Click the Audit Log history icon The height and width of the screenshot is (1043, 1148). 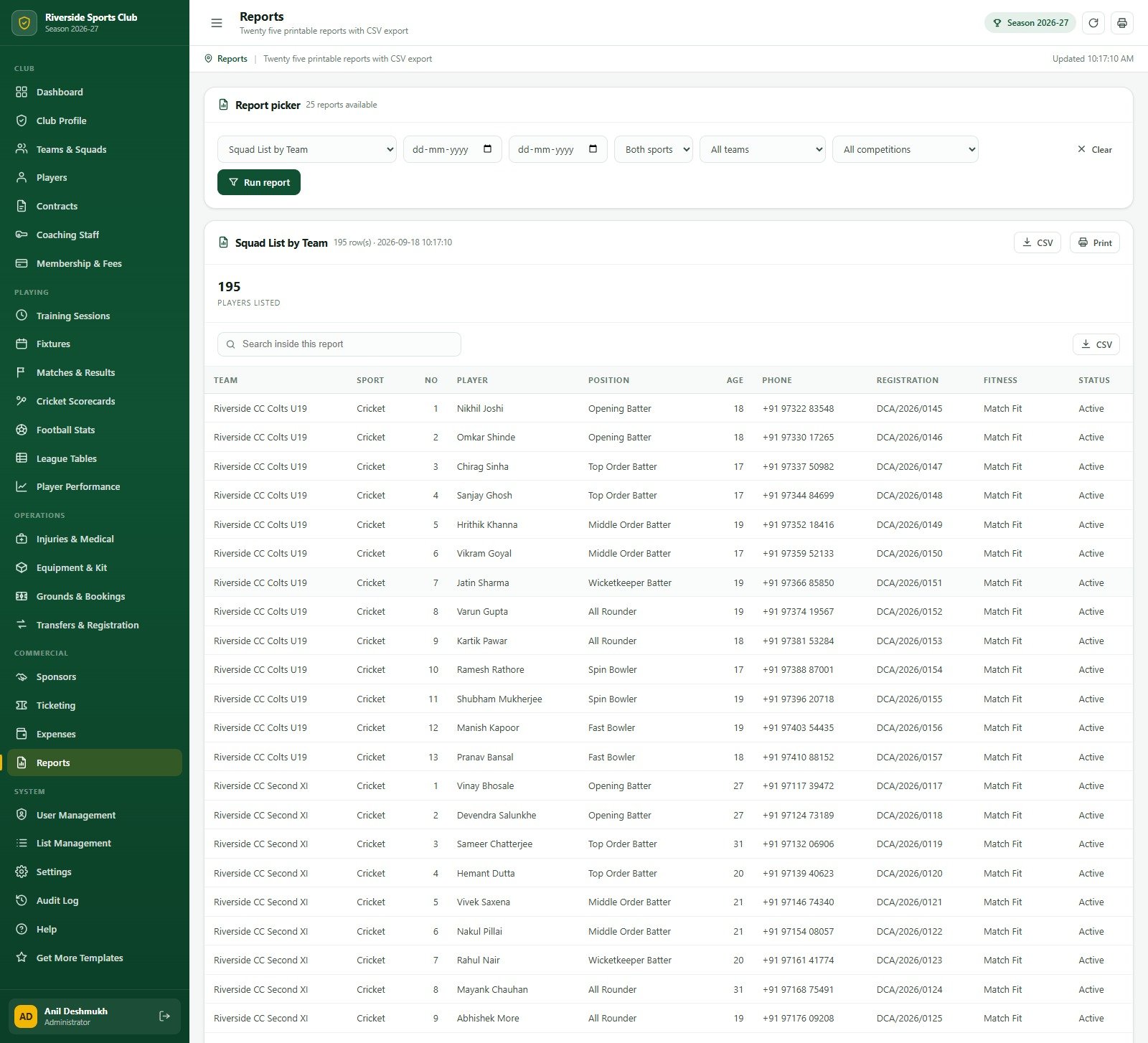(x=22, y=900)
